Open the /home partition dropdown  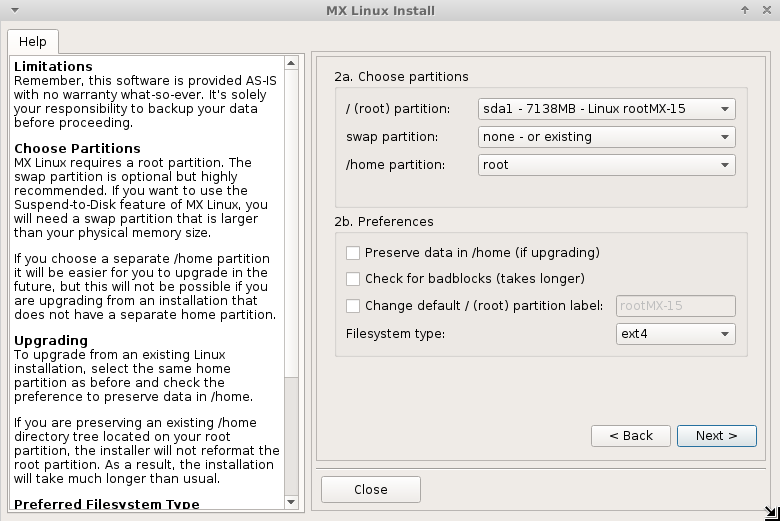tap(606, 165)
